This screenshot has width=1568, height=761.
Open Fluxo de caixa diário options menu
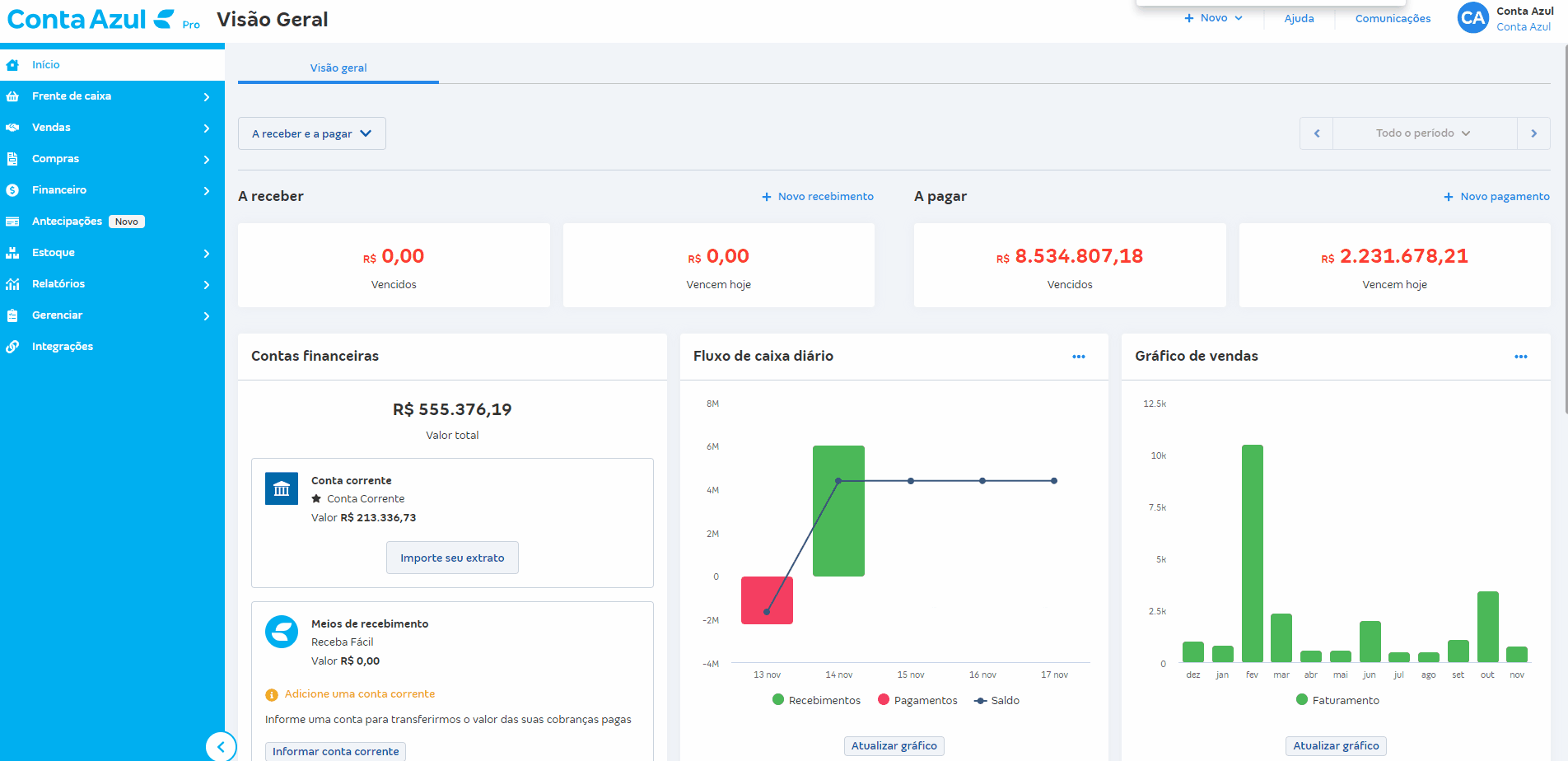1078,357
